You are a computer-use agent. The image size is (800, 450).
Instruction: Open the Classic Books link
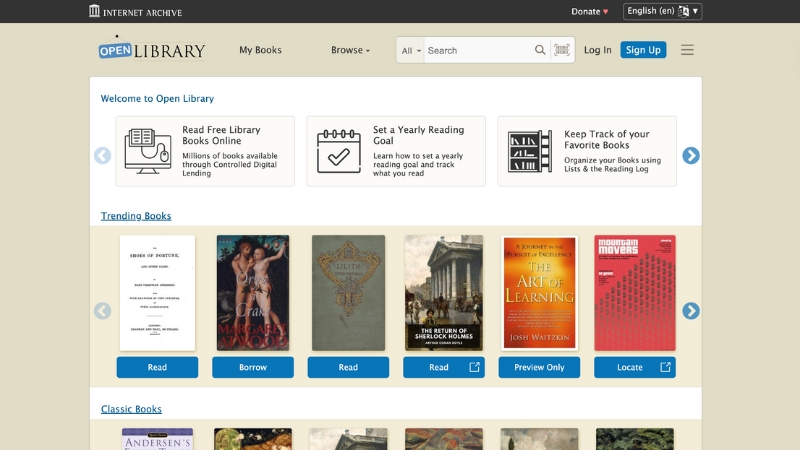131,409
